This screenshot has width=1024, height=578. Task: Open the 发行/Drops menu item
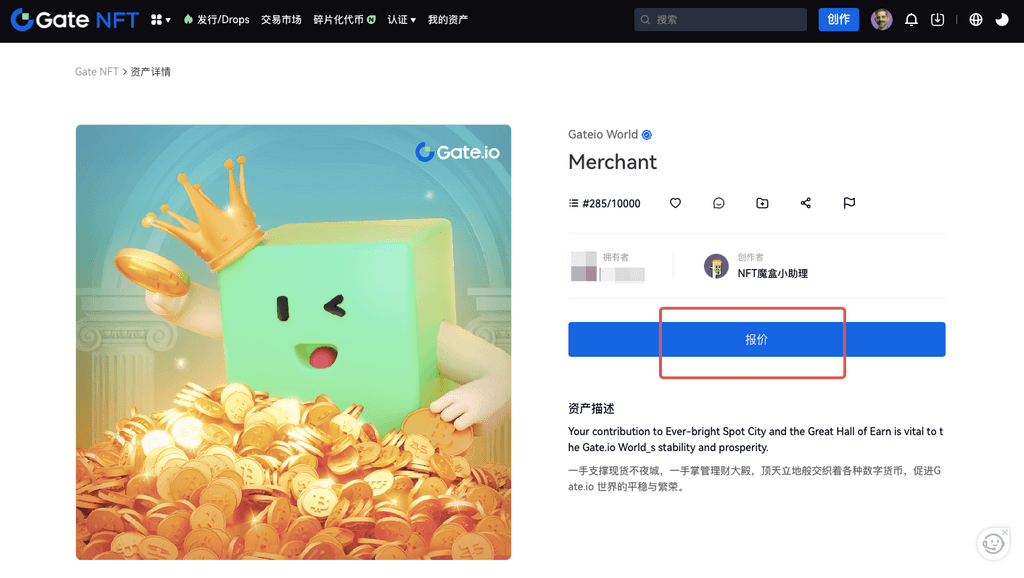point(217,20)
